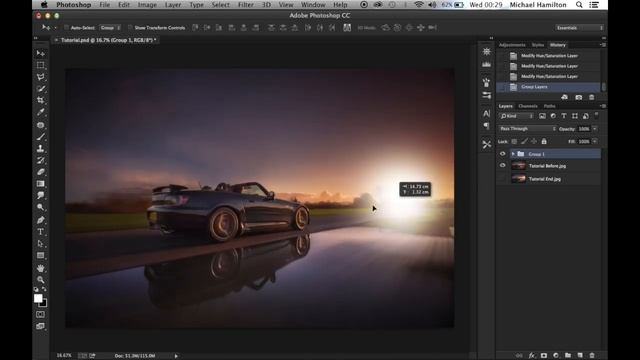Select the Dodge tool
Viewport: 640px width, 360px height.
40,208
